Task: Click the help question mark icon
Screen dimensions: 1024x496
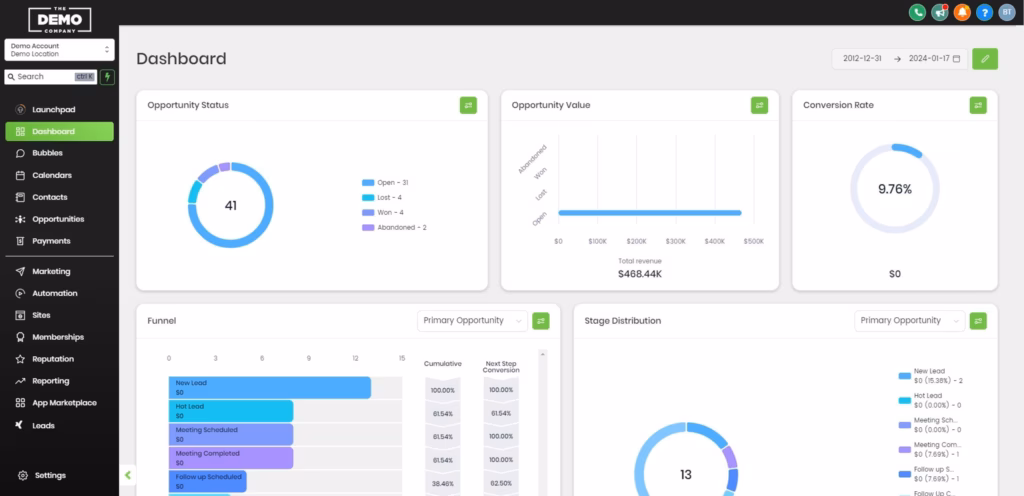Action: (984, 12)
